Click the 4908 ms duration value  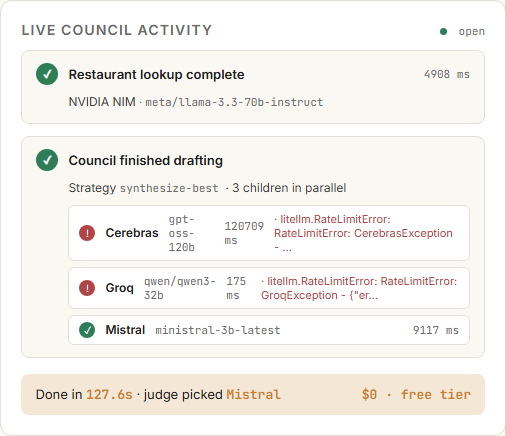[x=447, y=74]
